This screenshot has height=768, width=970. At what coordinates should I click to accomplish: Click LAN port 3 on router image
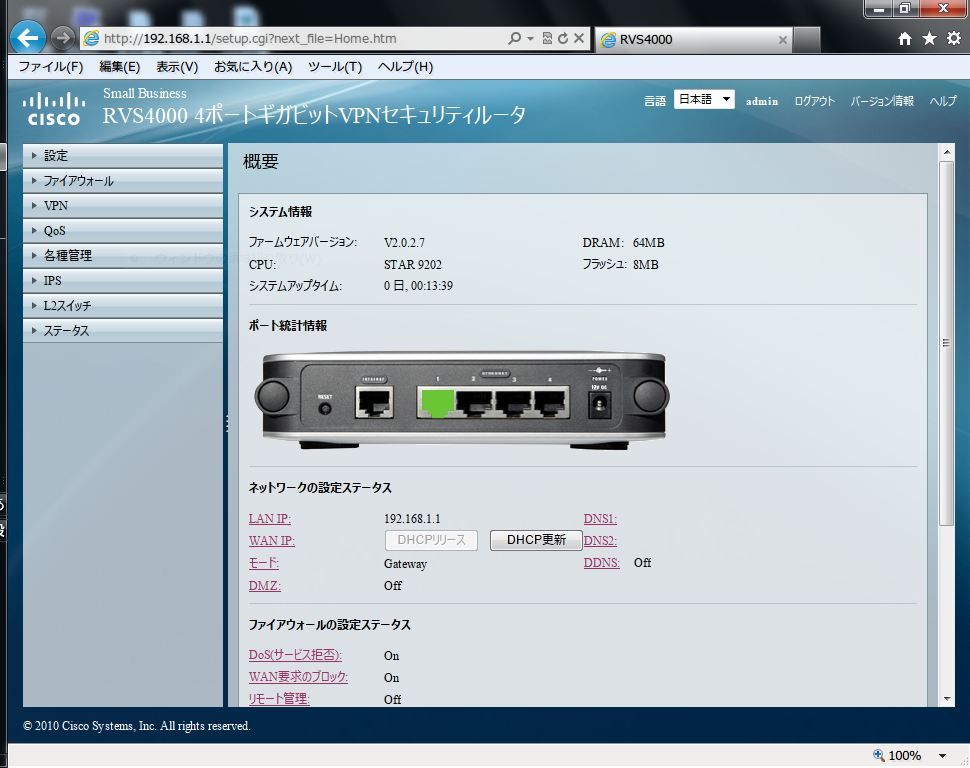(x=513, y=403)
